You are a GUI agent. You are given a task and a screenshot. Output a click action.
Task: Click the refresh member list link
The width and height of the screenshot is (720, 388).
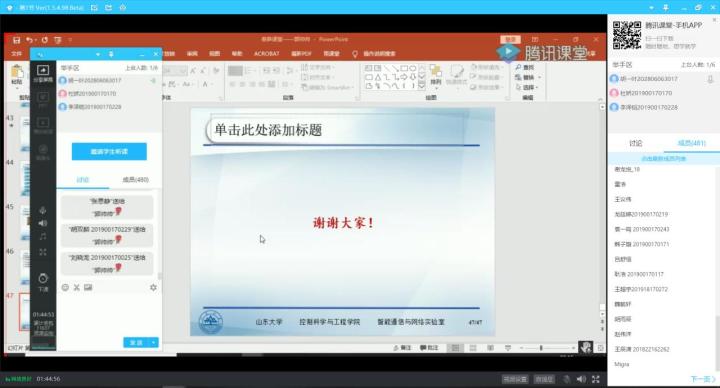664,158
